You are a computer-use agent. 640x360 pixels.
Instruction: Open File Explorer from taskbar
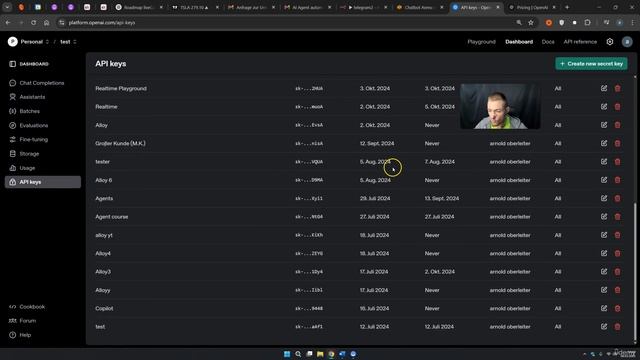tap(320, 354)
